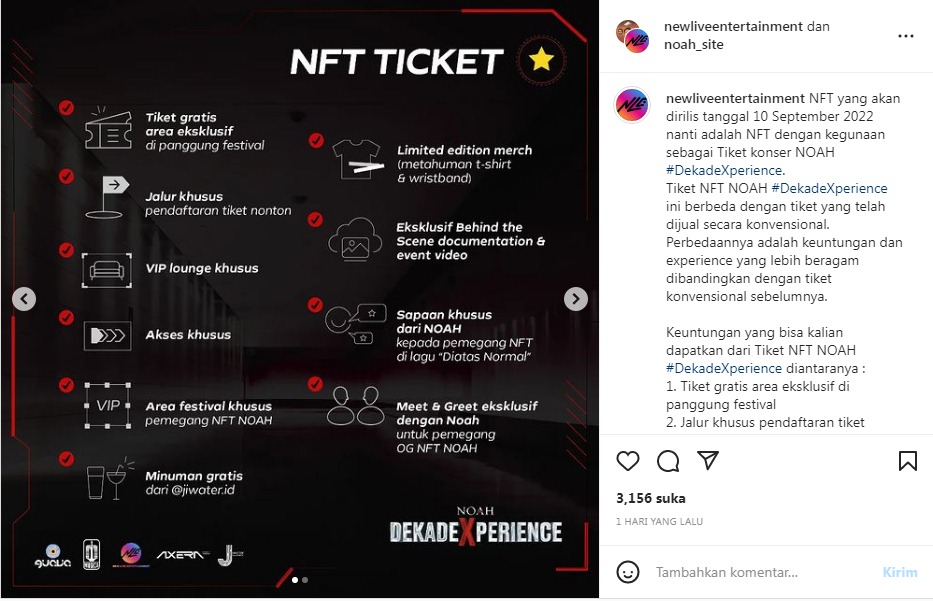Select the round NLE logo among the sponsors
The image size is (933, 601).
(x=131, y=551)
